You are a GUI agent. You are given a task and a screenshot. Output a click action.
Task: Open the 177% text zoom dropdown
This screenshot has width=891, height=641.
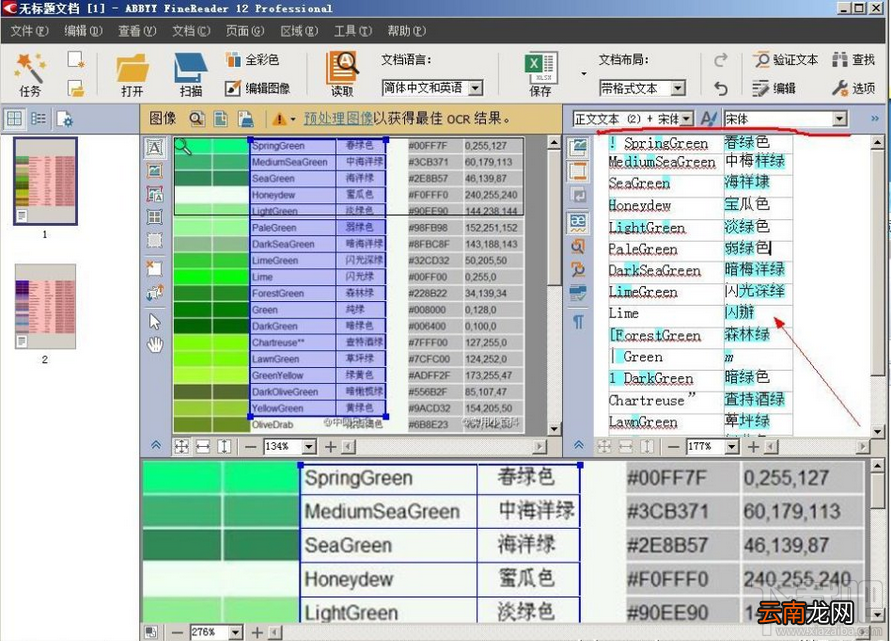point(732,447)
